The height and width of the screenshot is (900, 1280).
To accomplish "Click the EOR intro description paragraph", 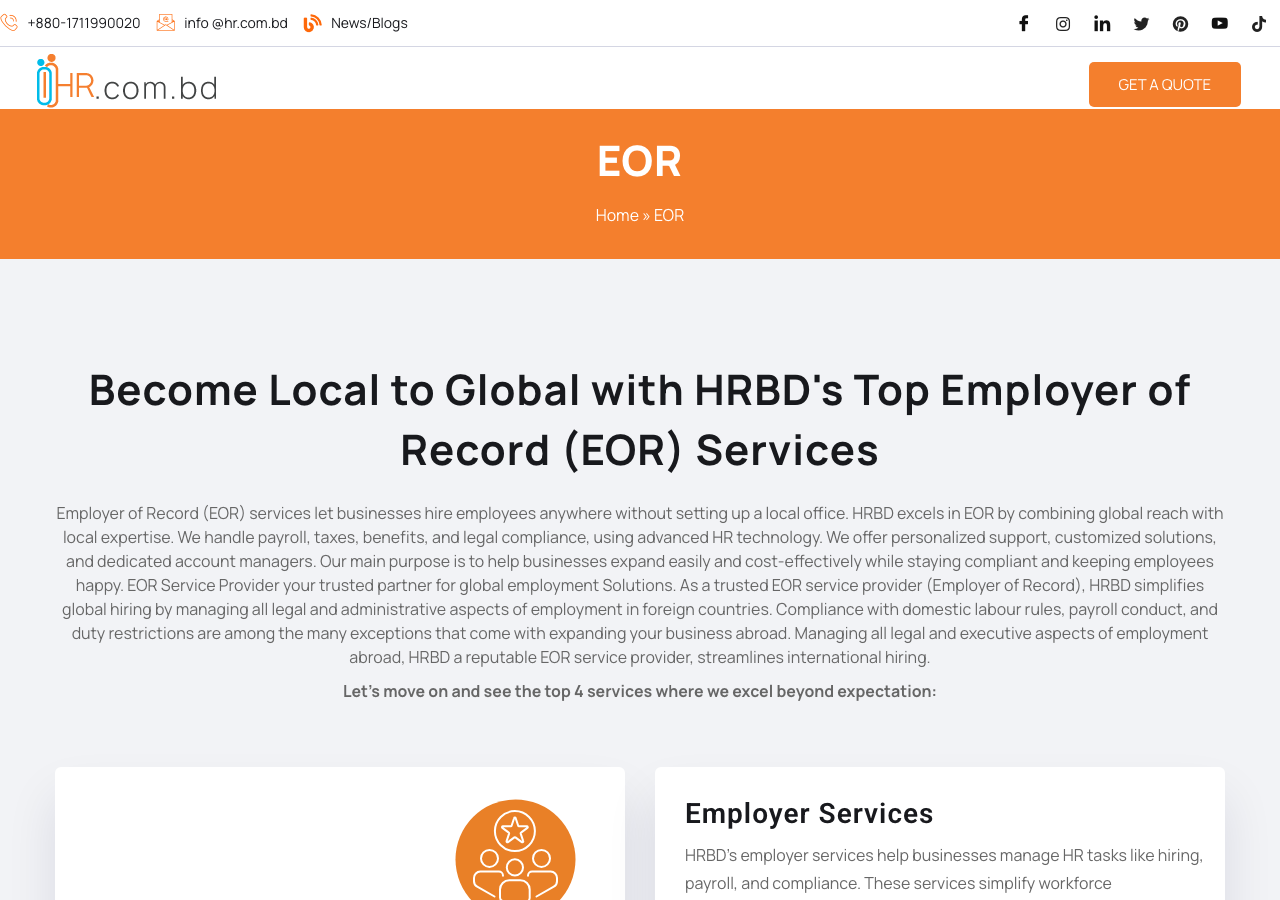I will [640, 585].
